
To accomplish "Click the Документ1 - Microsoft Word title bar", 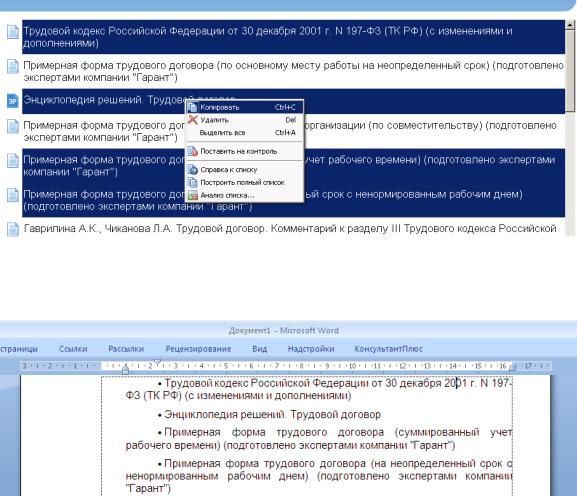I will coord(284,330).
